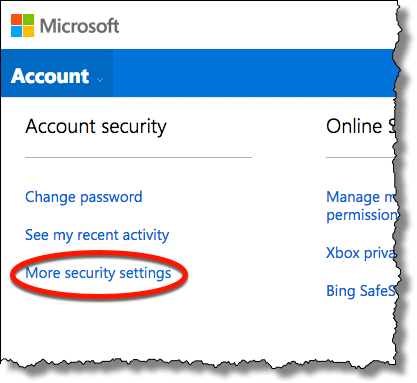Image resolution: width=417 pixels, height=383 pixels.
Task: Open See my recent activity link
Action: pos(97,235)
